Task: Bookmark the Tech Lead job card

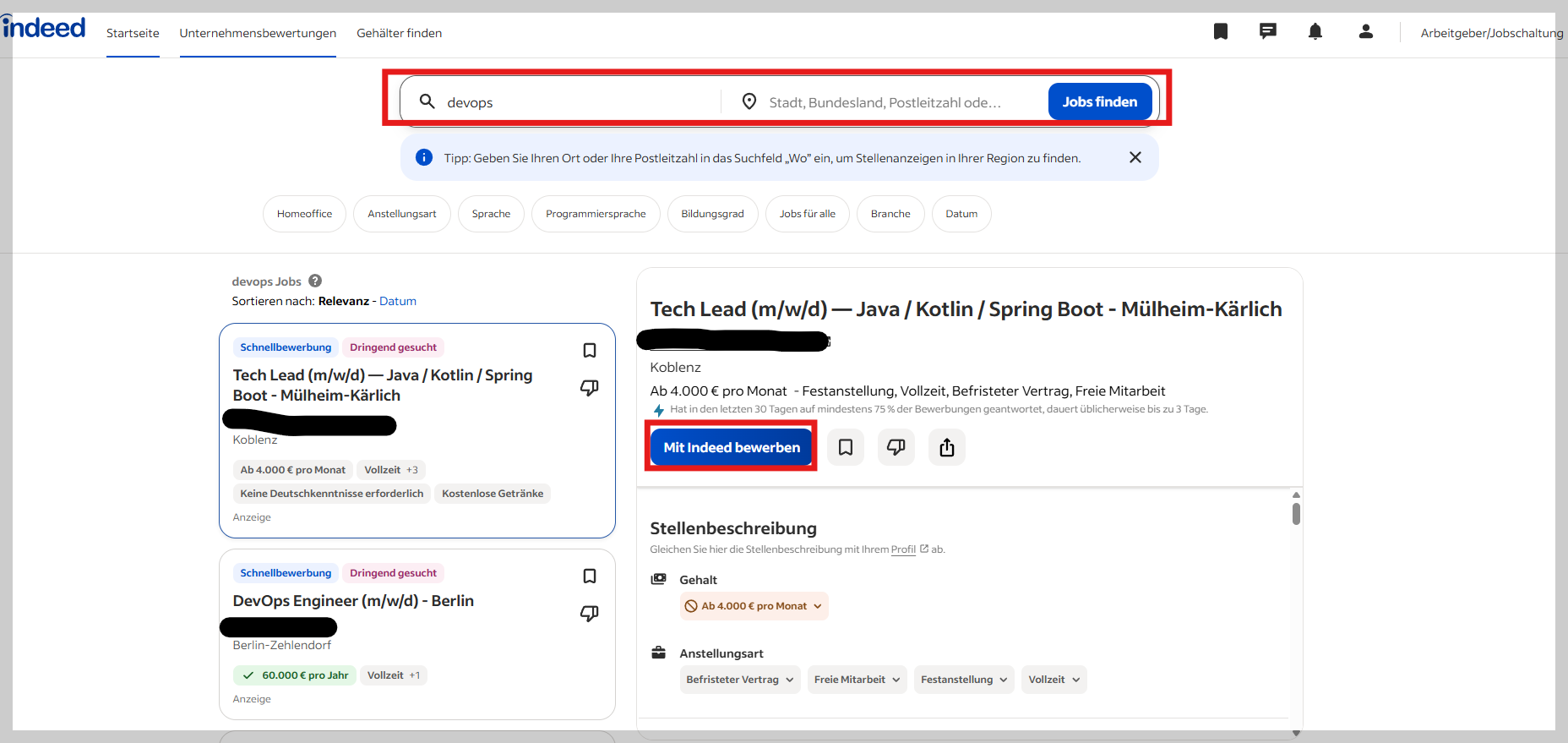Action: coord(590,350)
